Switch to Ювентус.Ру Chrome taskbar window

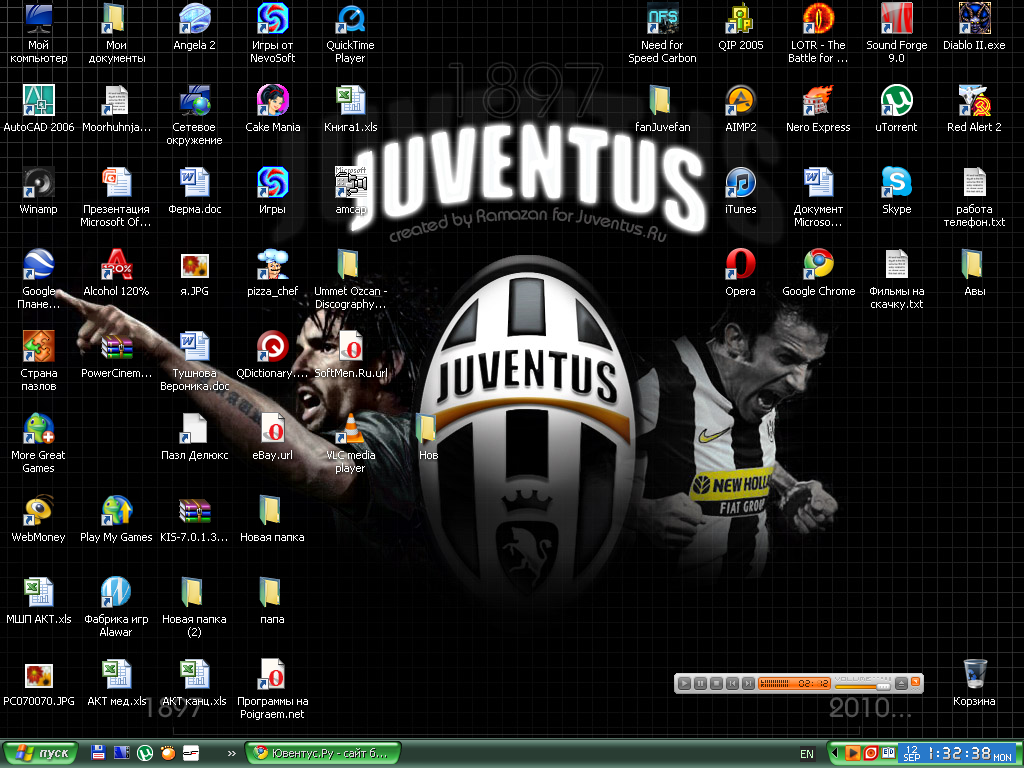point(323,753)
